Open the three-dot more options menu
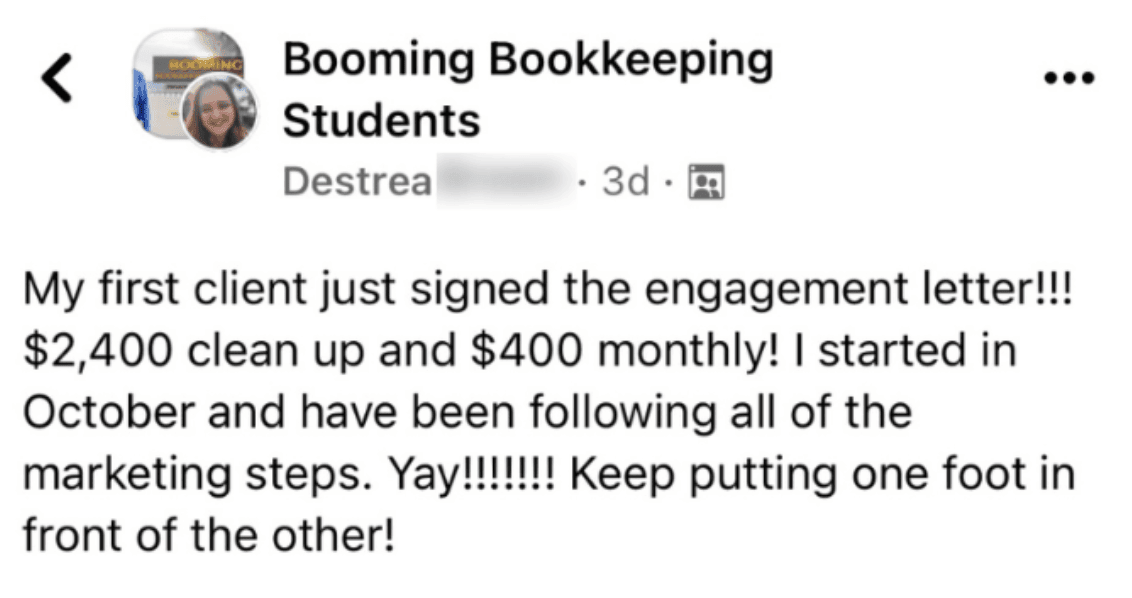This screenshot has width=1132, height=598. click(x=1068, y=77)
